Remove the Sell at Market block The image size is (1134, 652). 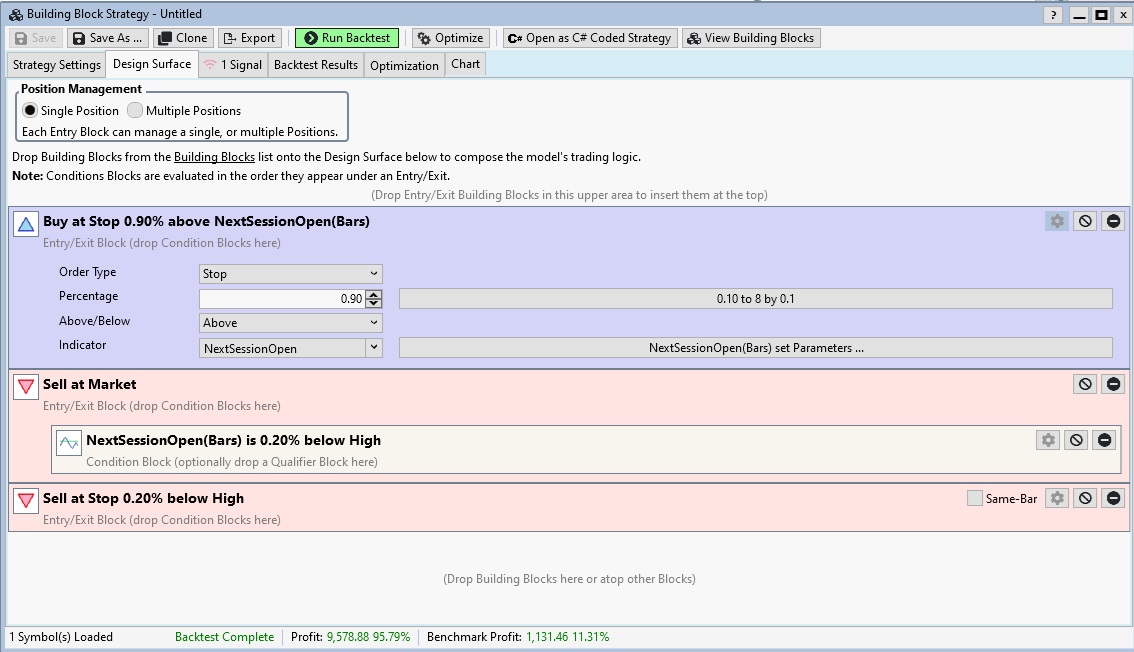pos(1113,384)
